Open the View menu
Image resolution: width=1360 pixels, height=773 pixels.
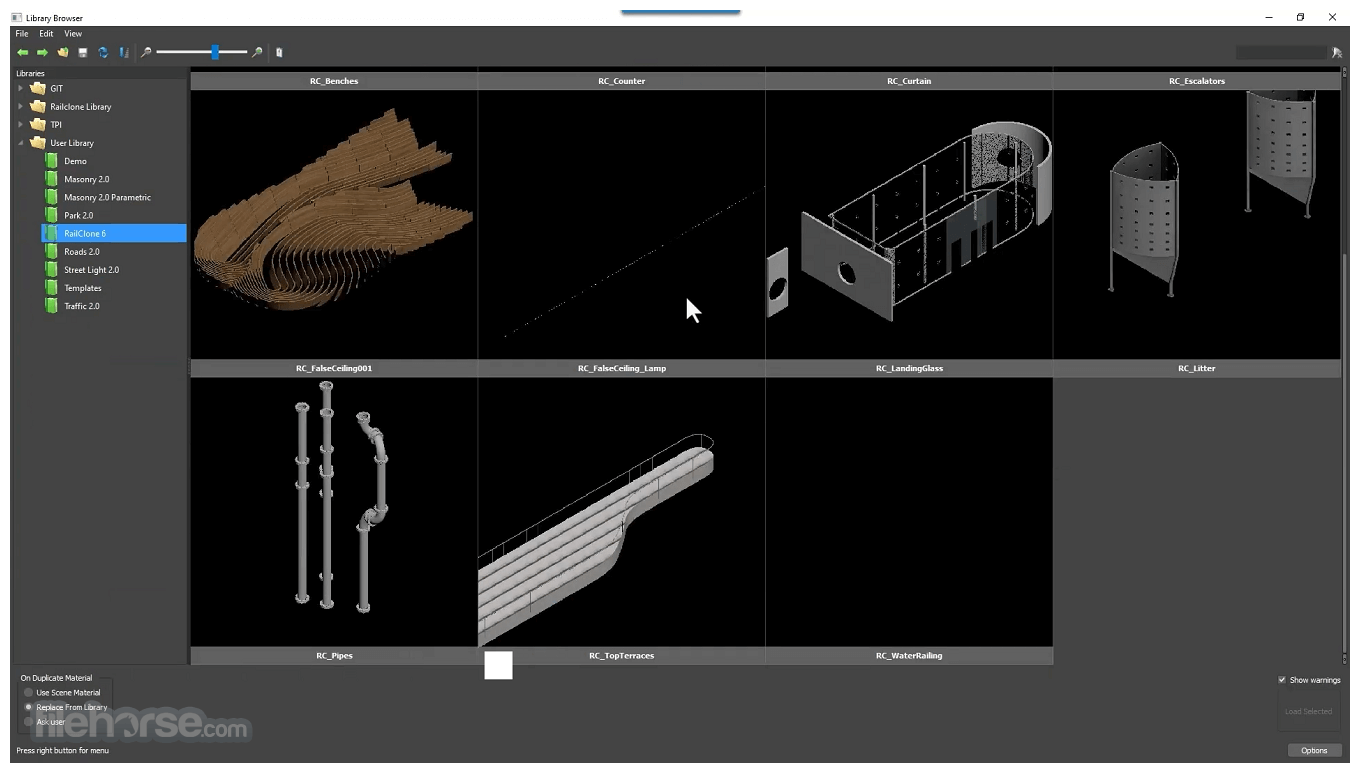point(73,34)
